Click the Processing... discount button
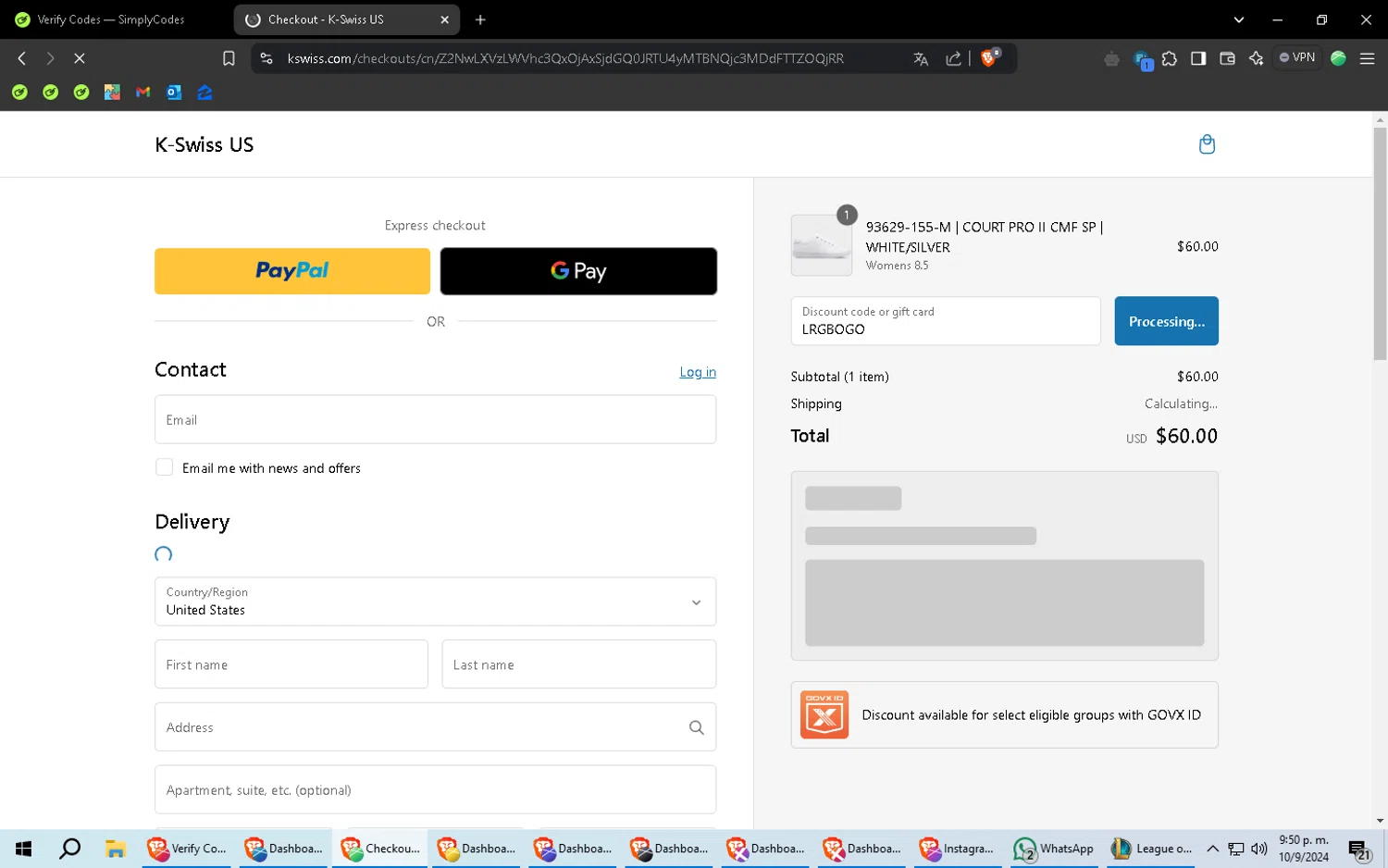 [x=1166, y=321]
